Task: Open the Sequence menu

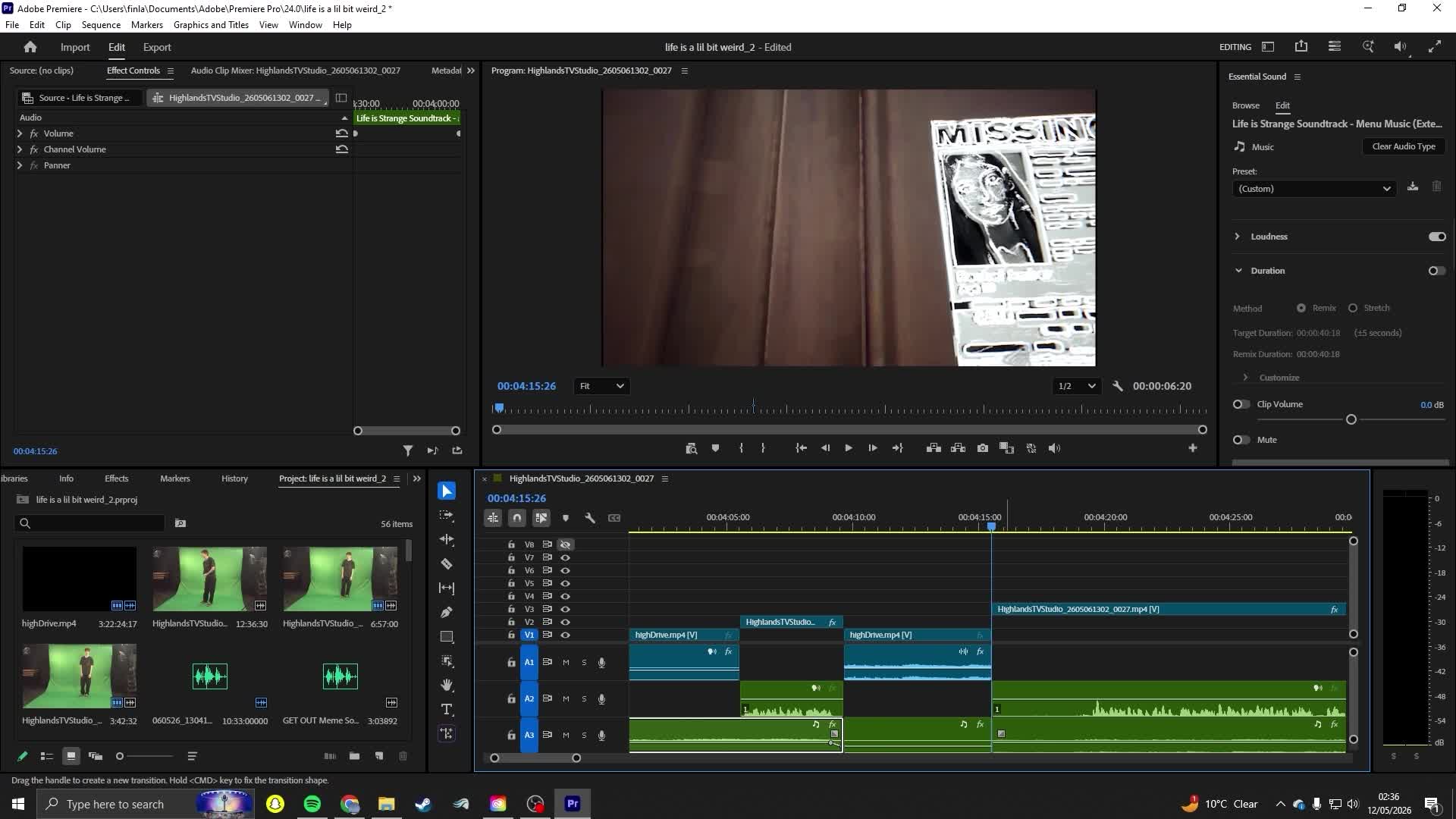Action: point(101,25)
